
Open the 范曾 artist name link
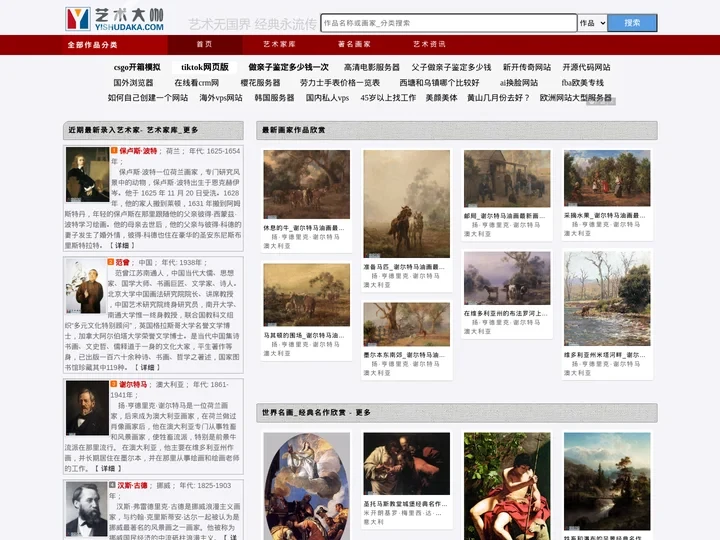(122, 262)
